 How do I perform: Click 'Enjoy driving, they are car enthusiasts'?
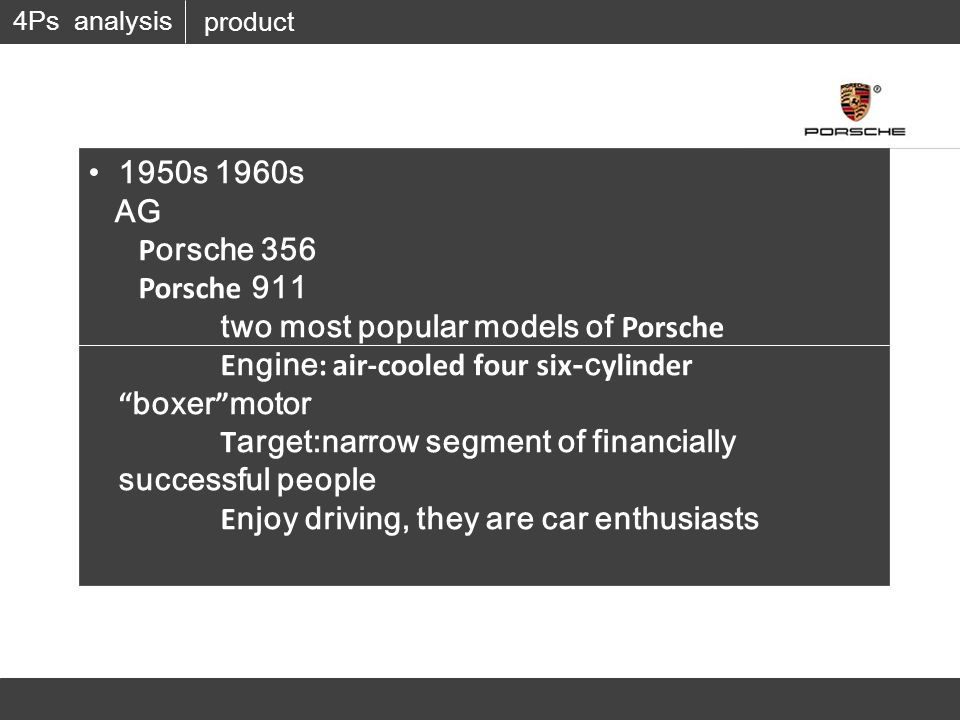tap(489, 519)
